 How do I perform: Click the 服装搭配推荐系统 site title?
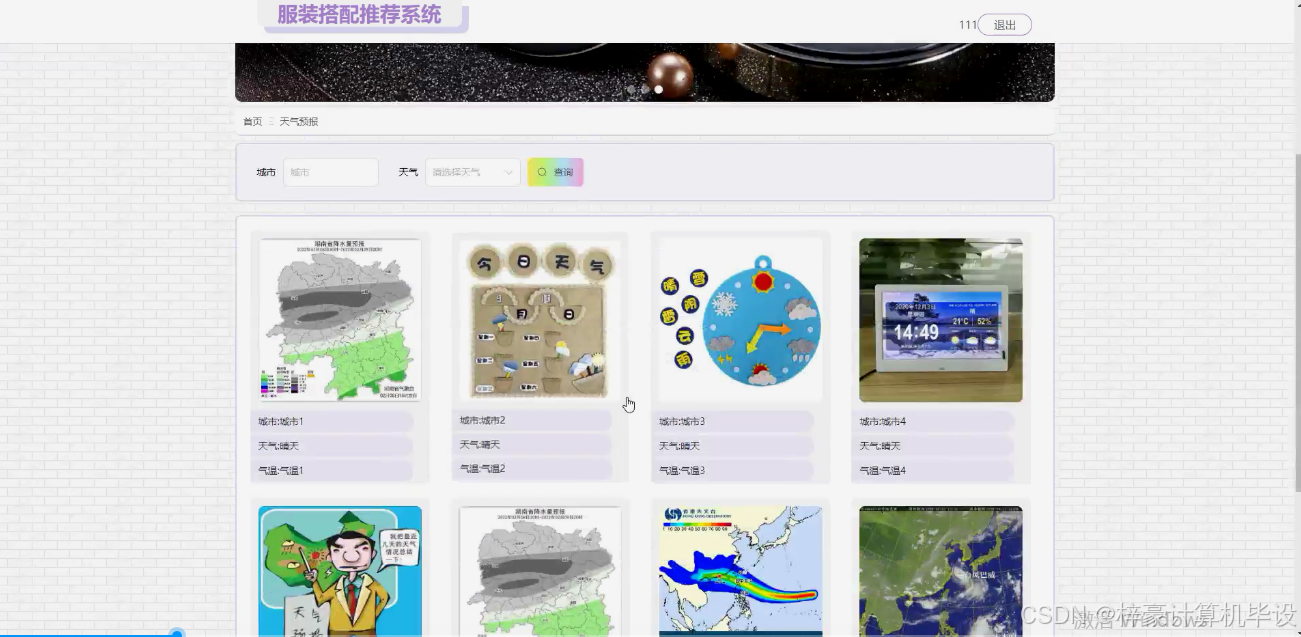click(x=359, y=14)
